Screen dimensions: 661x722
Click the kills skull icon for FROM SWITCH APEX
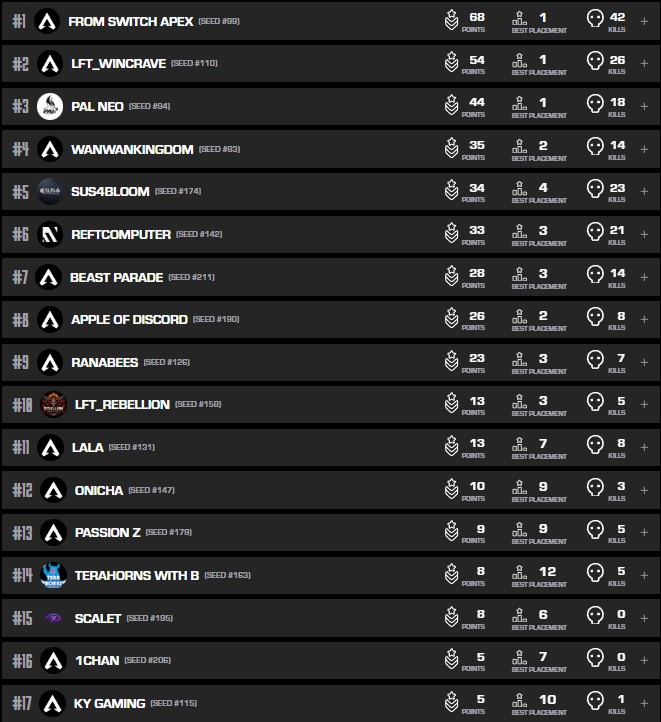(x=595, y=20)
